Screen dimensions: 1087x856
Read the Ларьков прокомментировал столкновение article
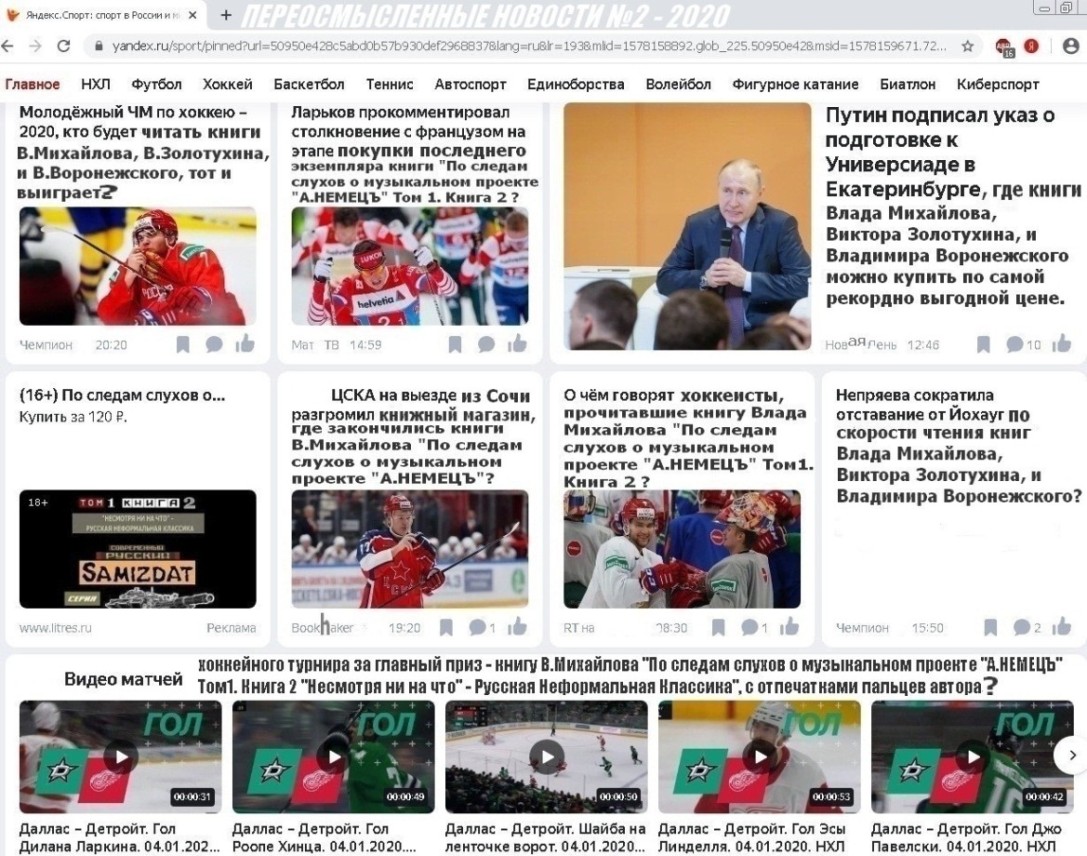[415, 154]
